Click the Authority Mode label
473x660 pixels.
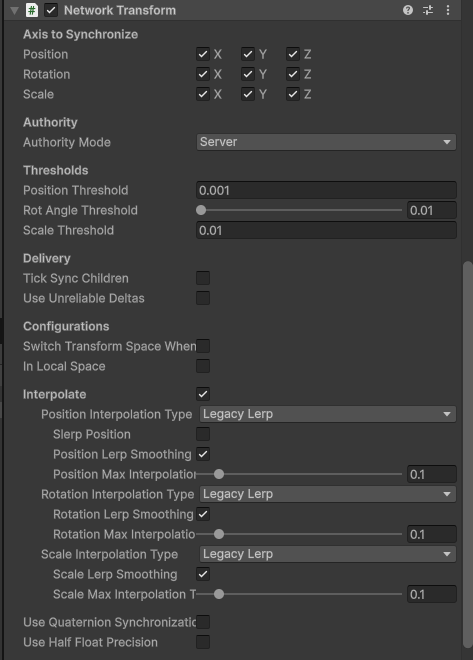point(67,142)
